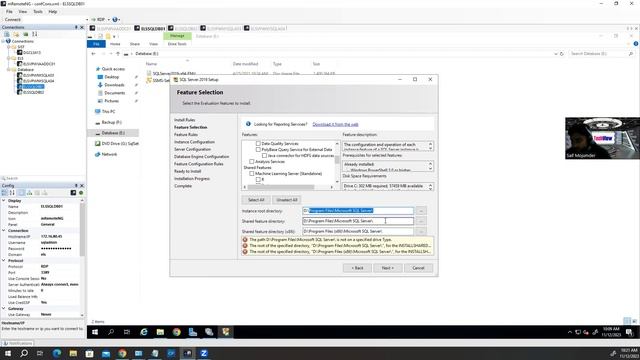Check the Data Quality Services checkbox
This screenshot has height=360, width=640.
point(258,144)
